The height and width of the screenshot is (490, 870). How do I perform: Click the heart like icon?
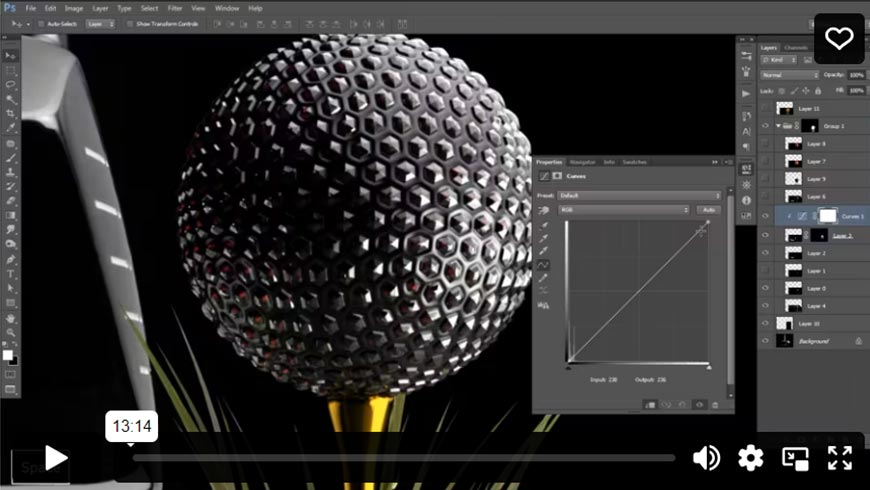point(839,39)
